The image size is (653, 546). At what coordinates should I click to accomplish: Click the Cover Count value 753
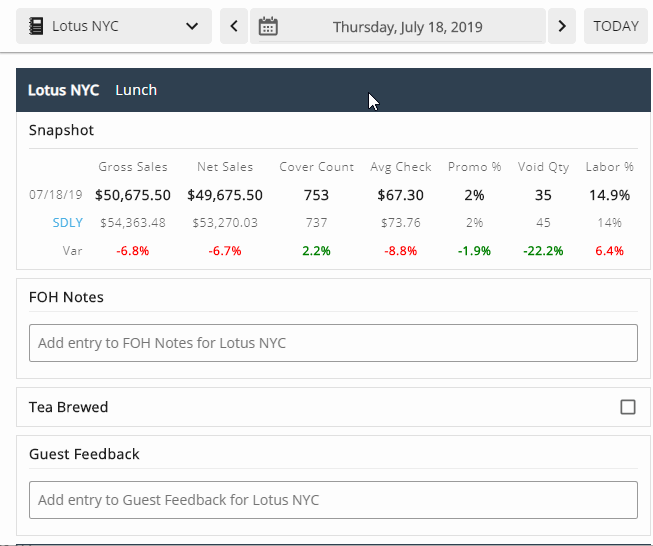(x=316, y=195)
